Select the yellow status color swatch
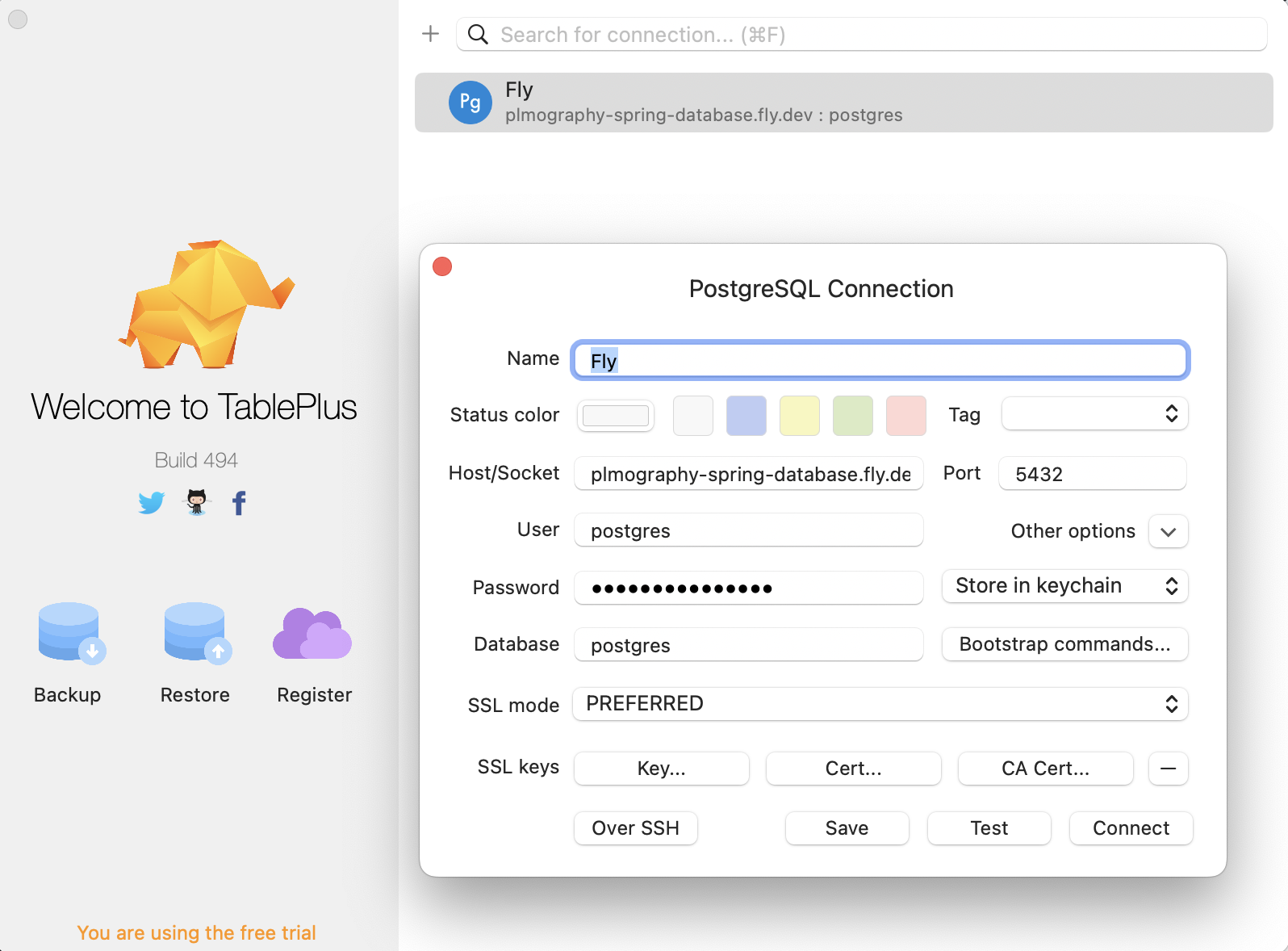The height and width of the screenshot is (951, 1288). click(800, 416)
